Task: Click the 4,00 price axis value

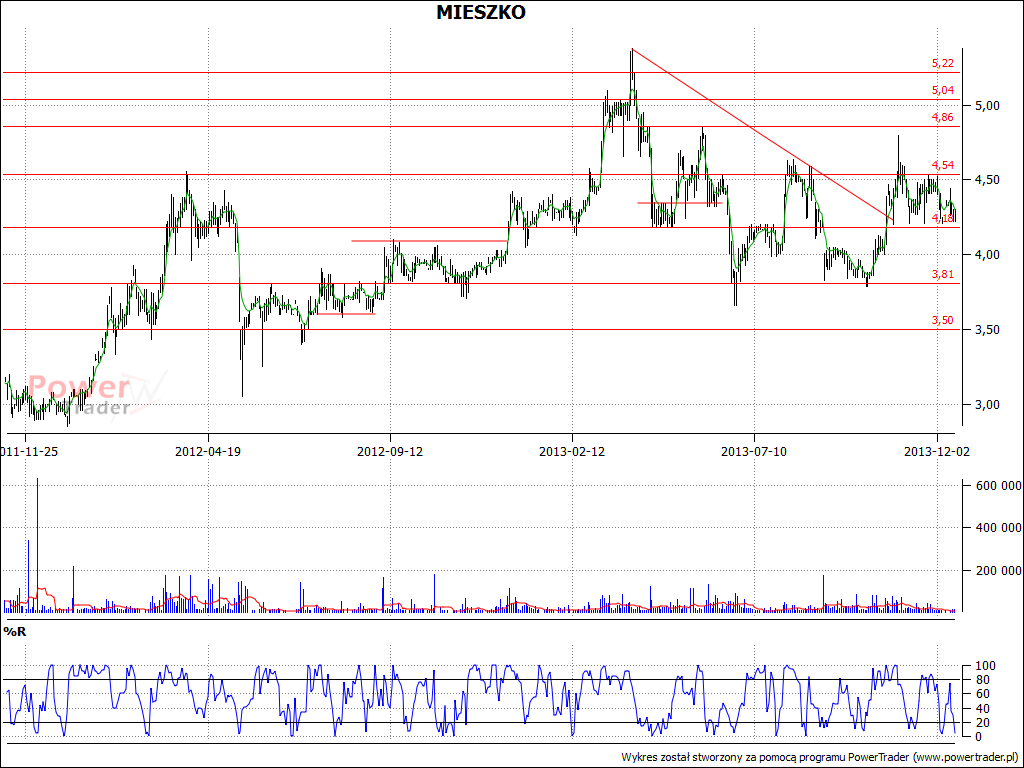Action: [x=987, y=255]
